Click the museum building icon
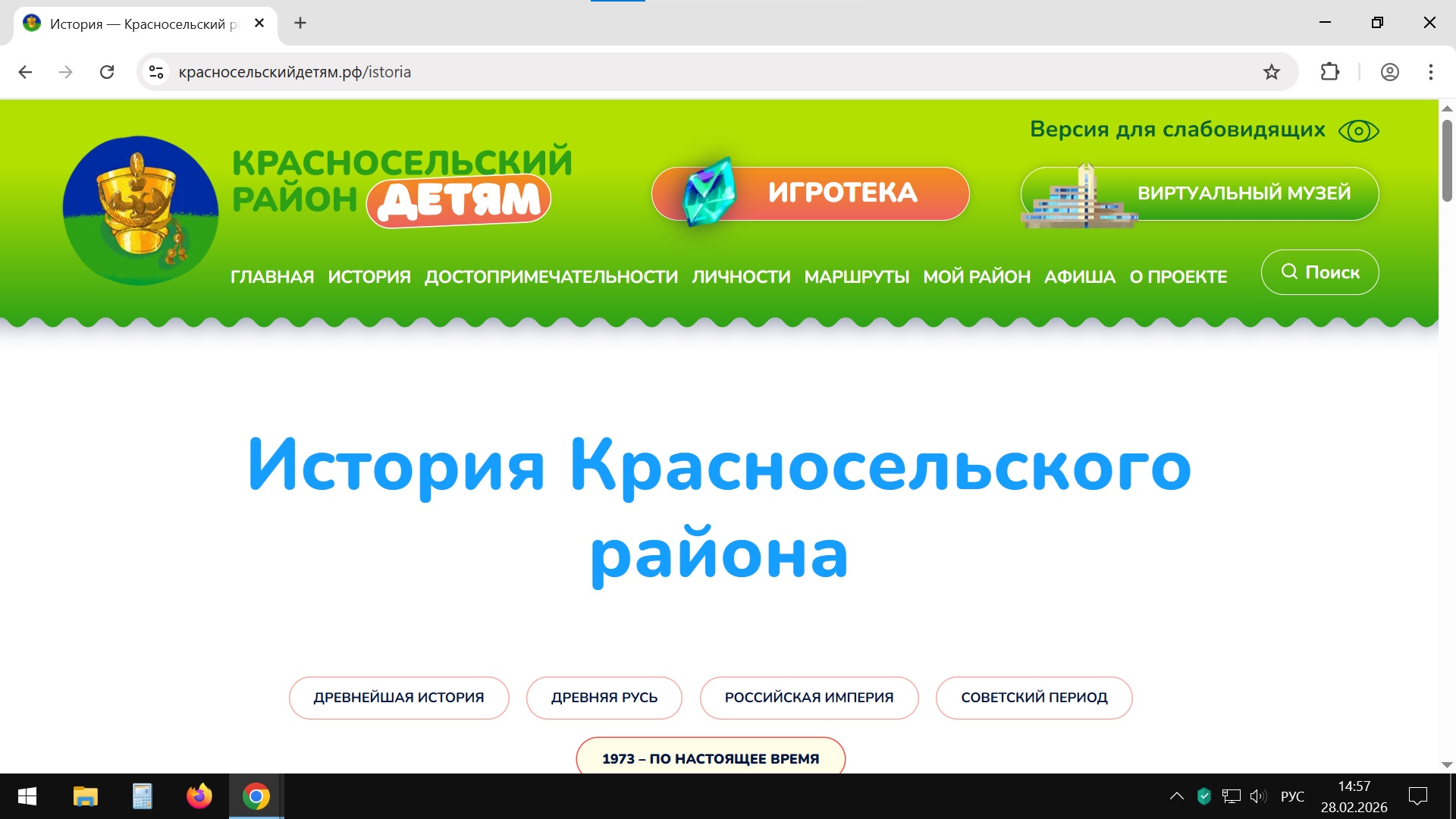Screen dimensions: 1456x819 1078,197
